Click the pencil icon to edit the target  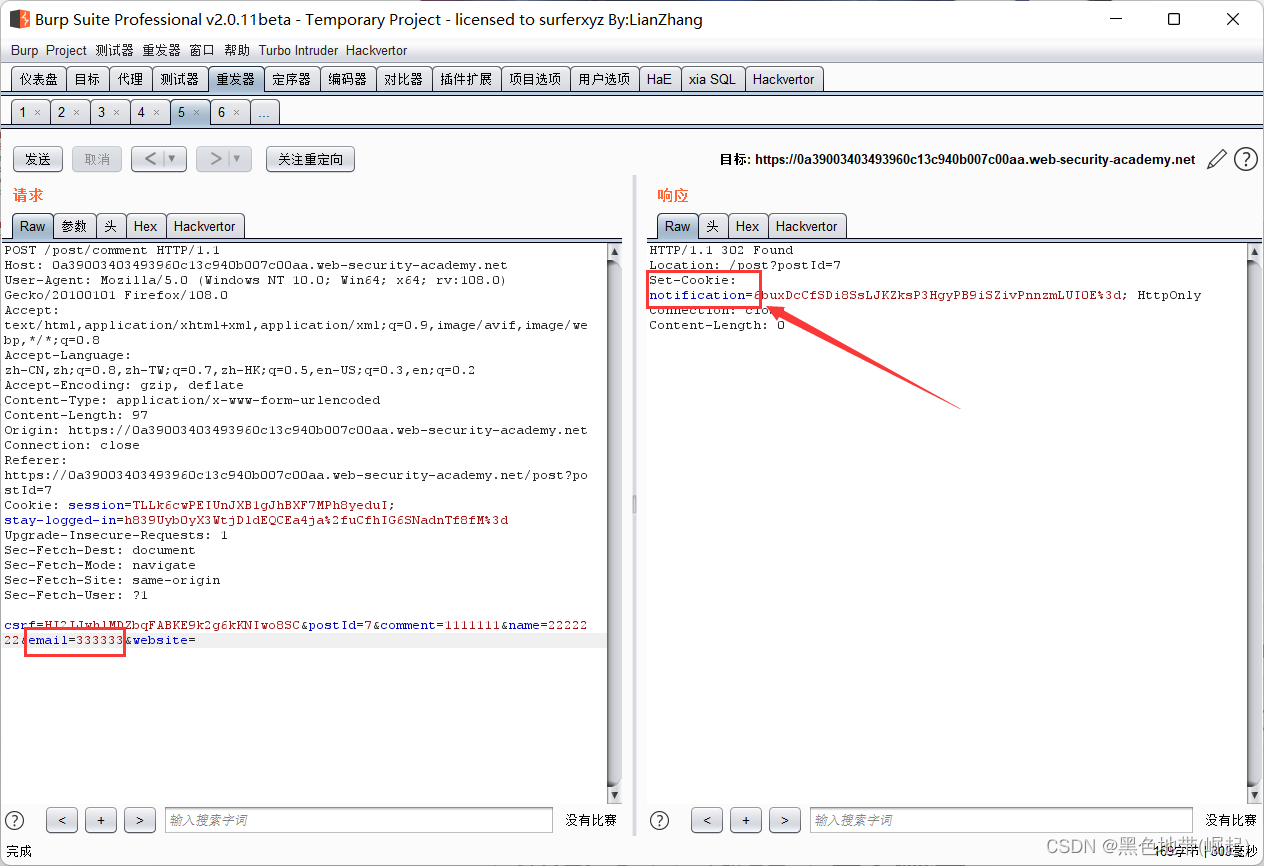click(x=1217, y=159)
